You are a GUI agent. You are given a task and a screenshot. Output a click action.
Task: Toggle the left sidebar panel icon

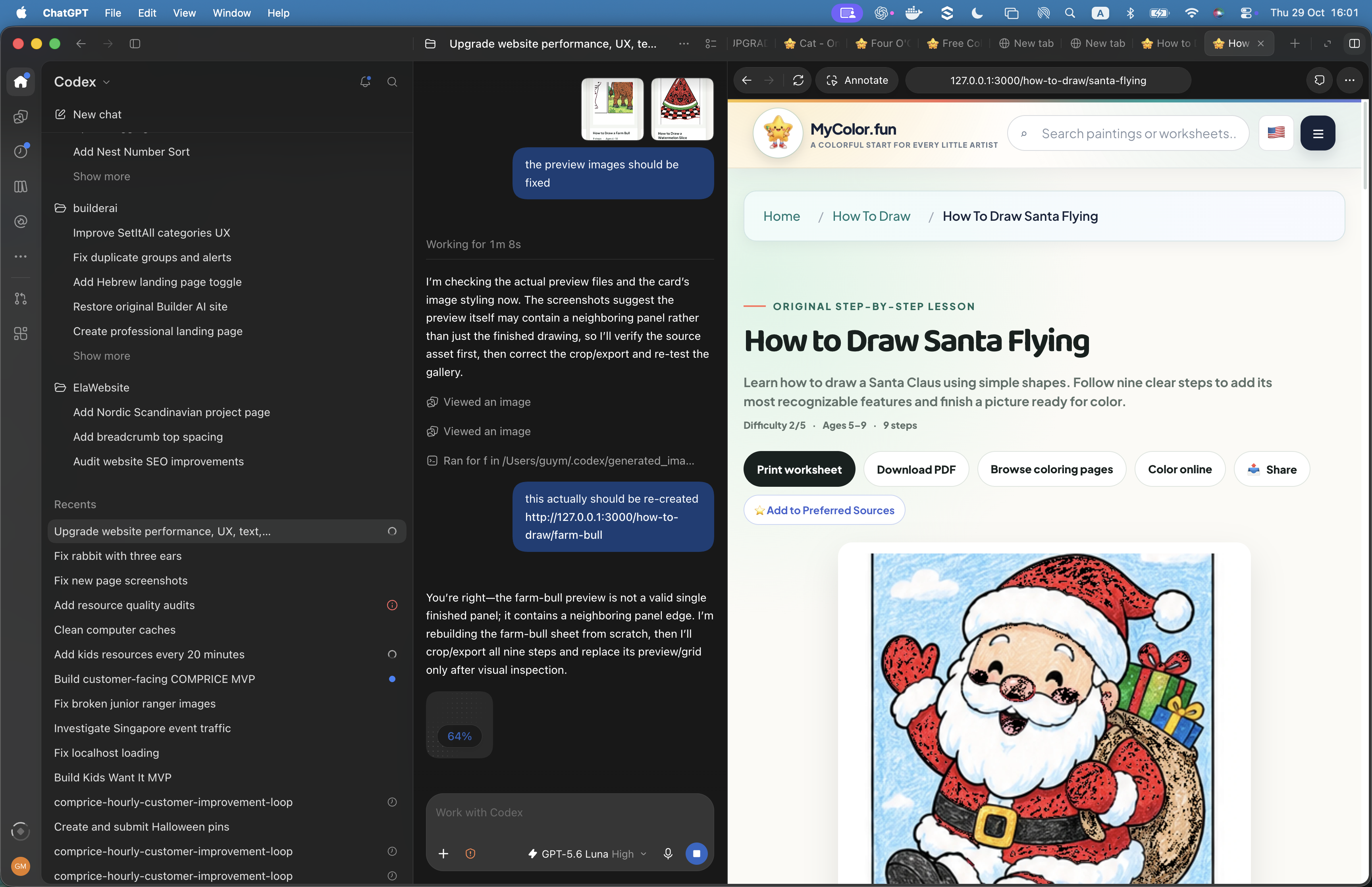[135, 44]
